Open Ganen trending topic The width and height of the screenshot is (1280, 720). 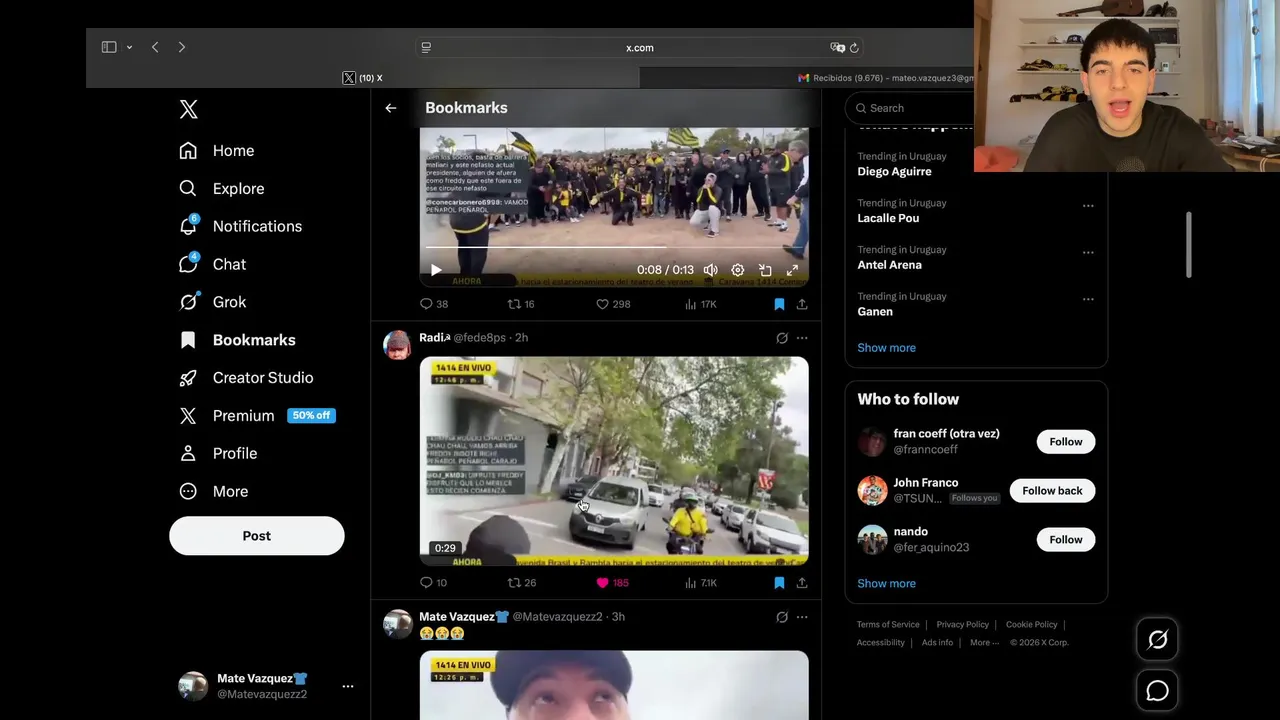coord(875,312)
